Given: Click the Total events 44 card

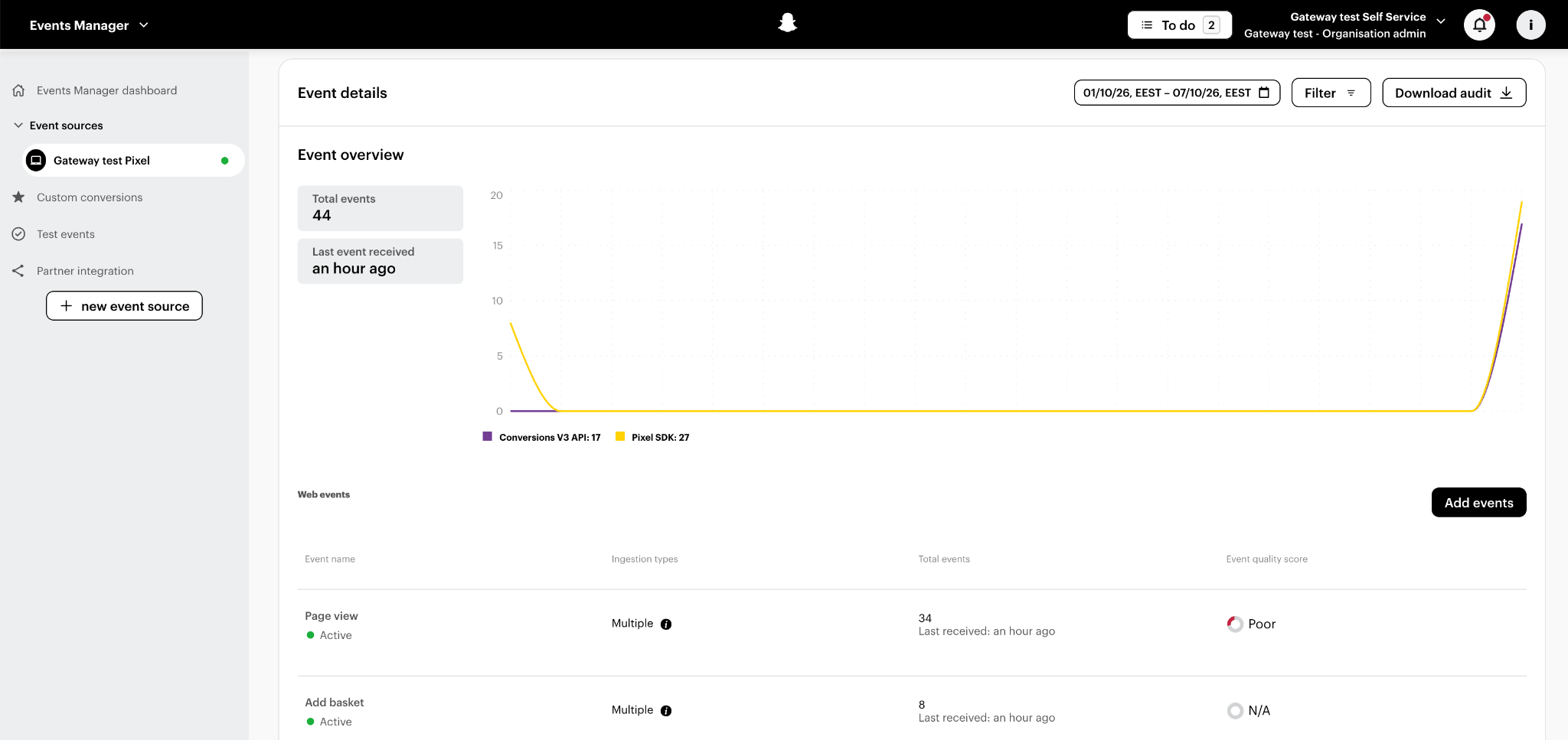Looking at the screenshot, I should pyautogui.click(x=381, y=208).
